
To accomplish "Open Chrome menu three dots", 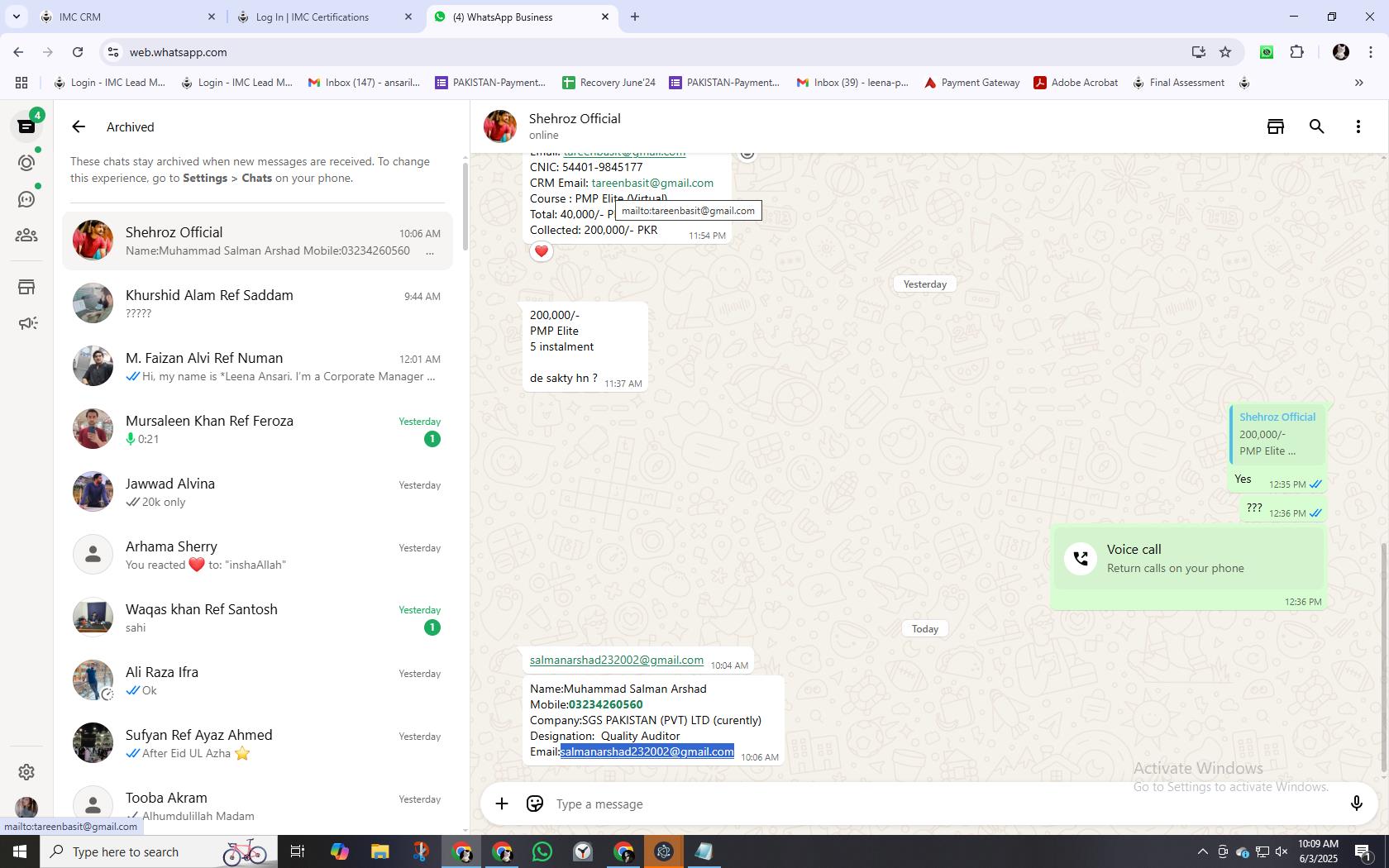I will (x=1370, y=52).
